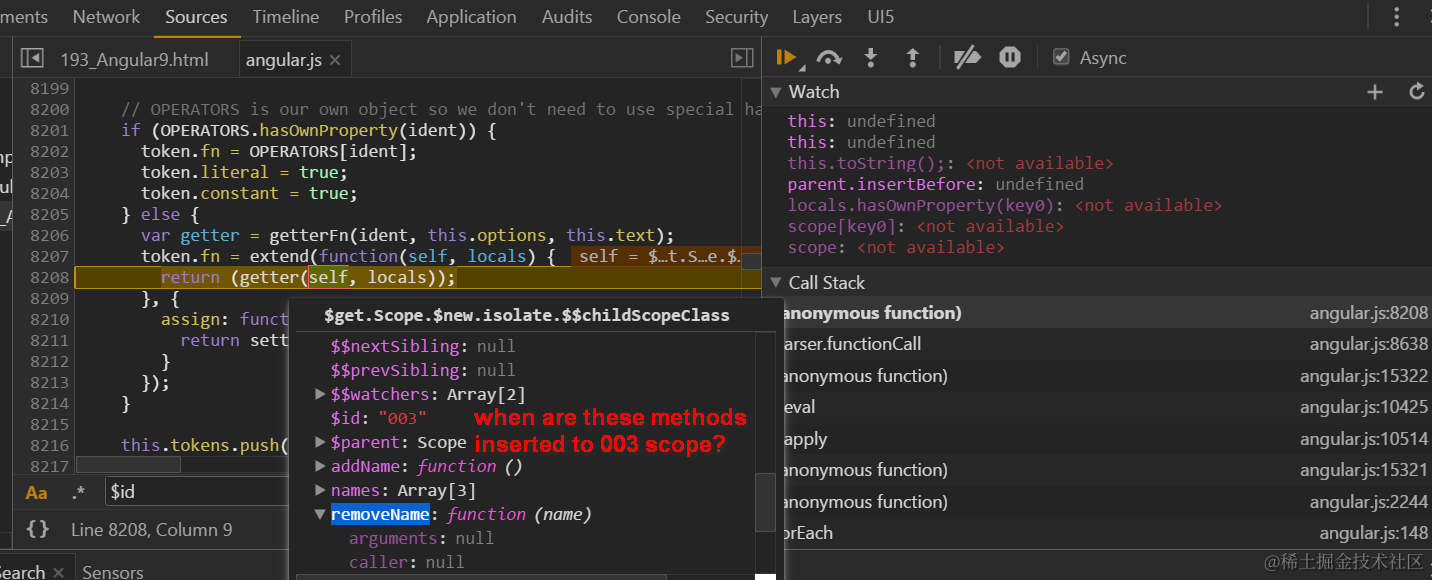Viewport: 1432px width, 580px height.
Task: Resume script execution
Action: (x=786, y=58)
